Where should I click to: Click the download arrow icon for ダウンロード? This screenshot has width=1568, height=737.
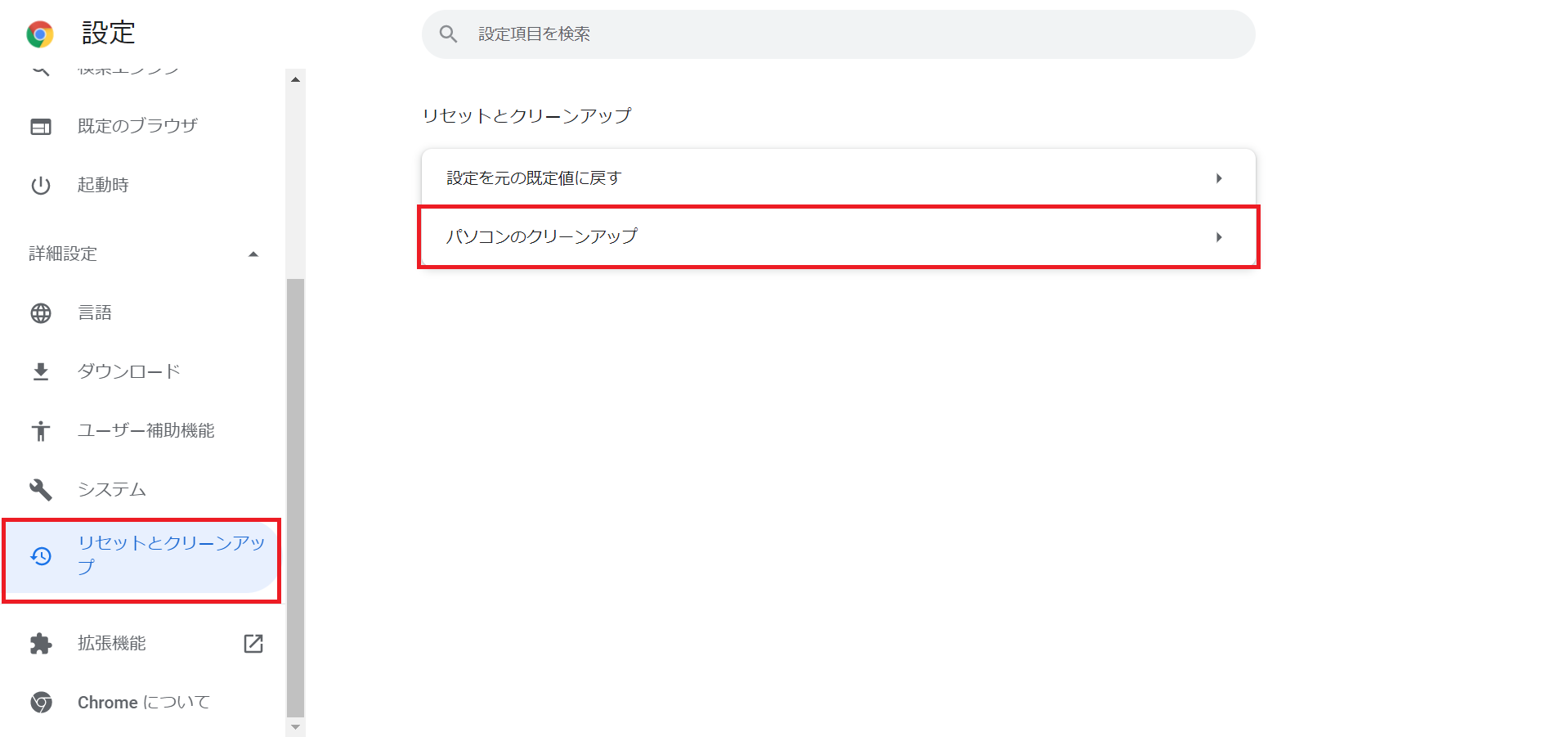point(41,371)
